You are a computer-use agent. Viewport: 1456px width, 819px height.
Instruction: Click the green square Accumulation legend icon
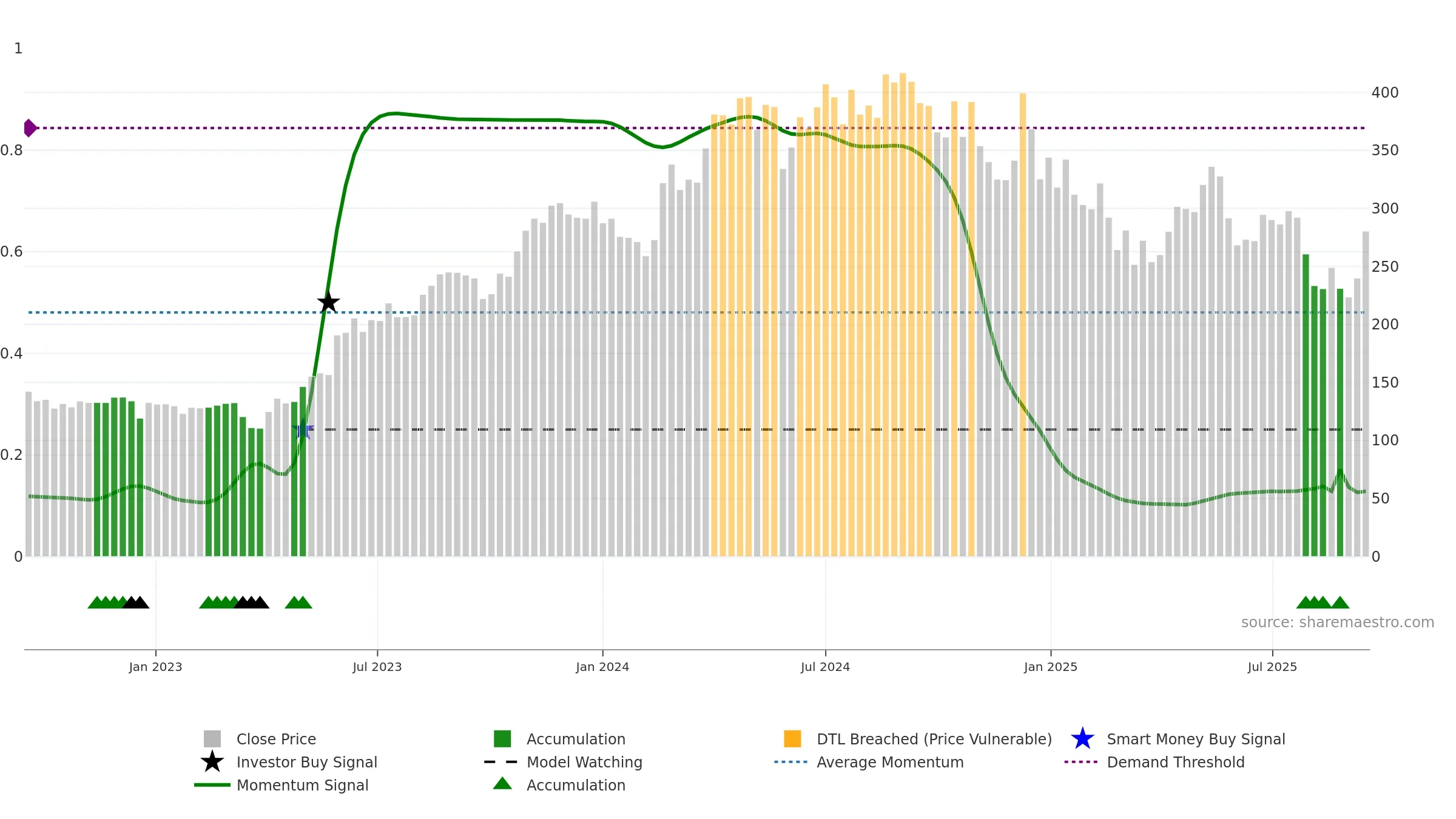[502, 739]
